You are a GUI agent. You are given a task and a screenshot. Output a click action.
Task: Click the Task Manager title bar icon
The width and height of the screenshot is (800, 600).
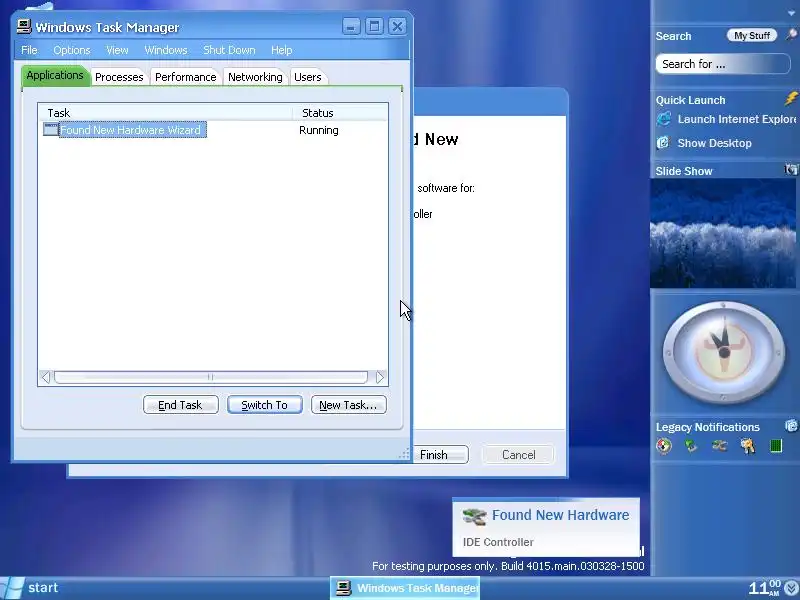point(24,27)
